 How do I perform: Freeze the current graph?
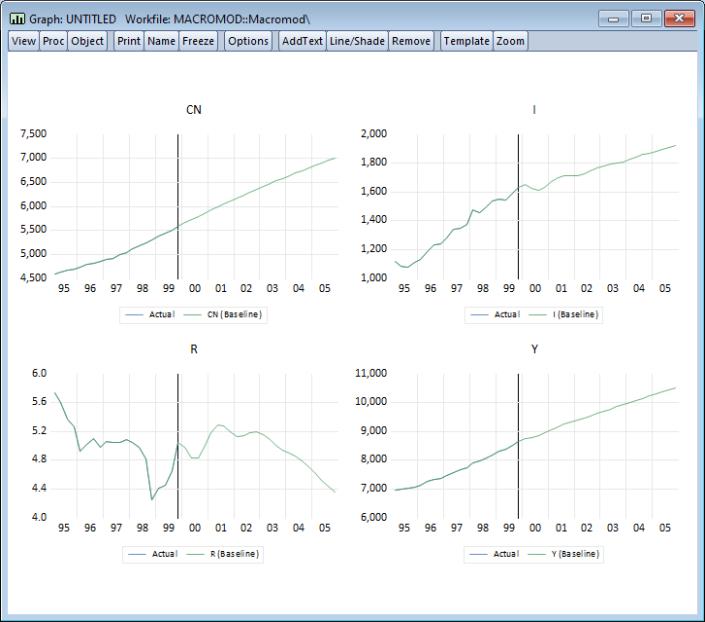[x=198, y=41]
